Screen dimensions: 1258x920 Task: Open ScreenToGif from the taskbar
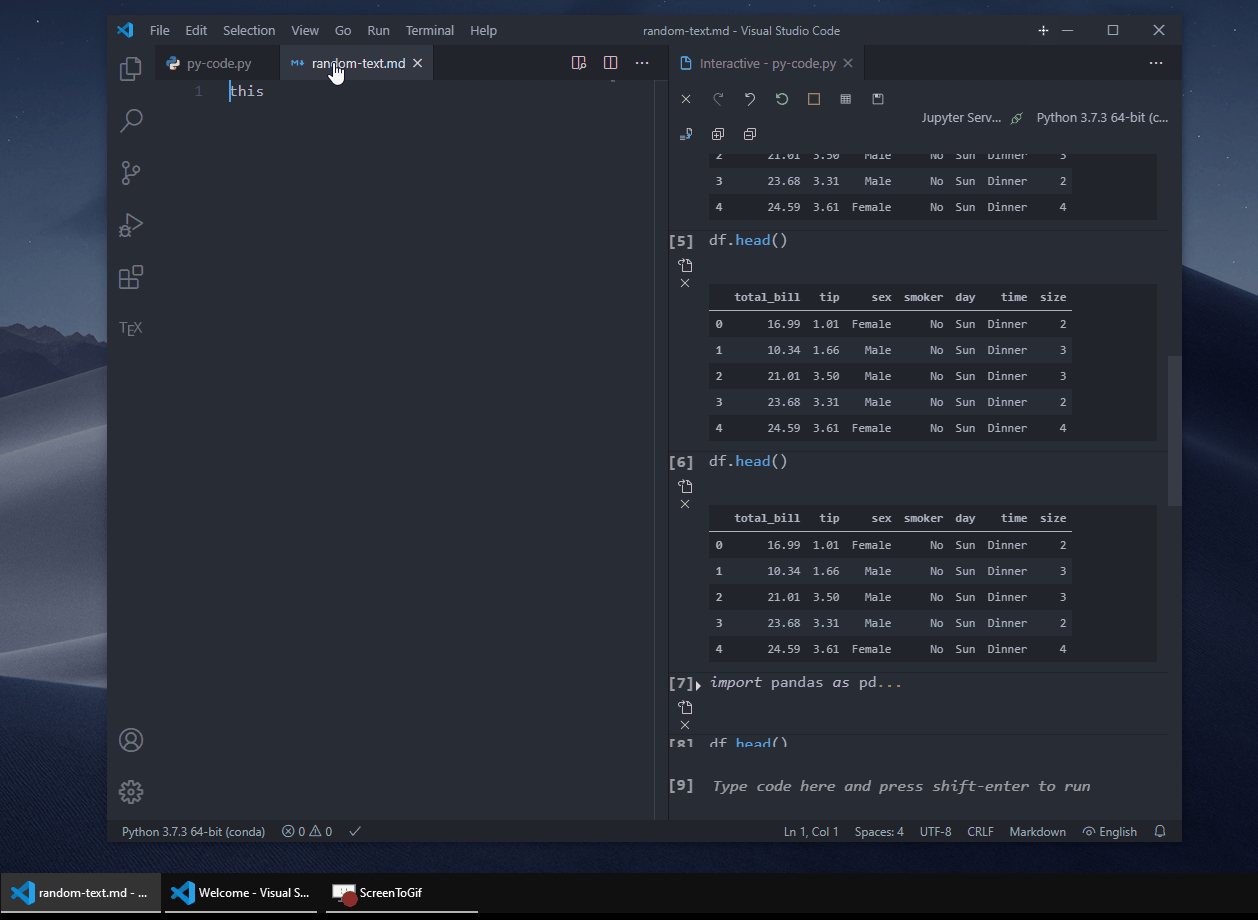click(402, 893)
